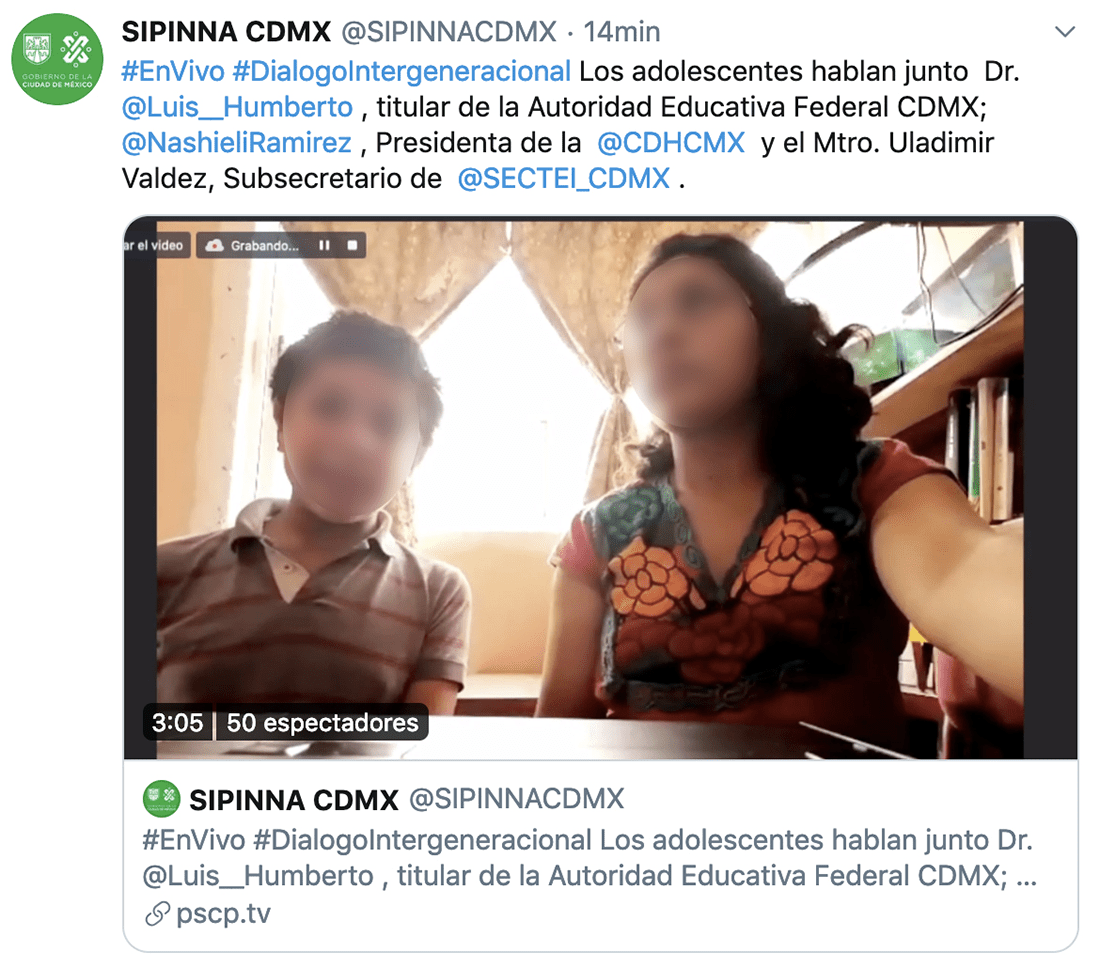The image size is (1100, 968).
Task: Click the 3:05 video duration label
Action: point(177,722)
